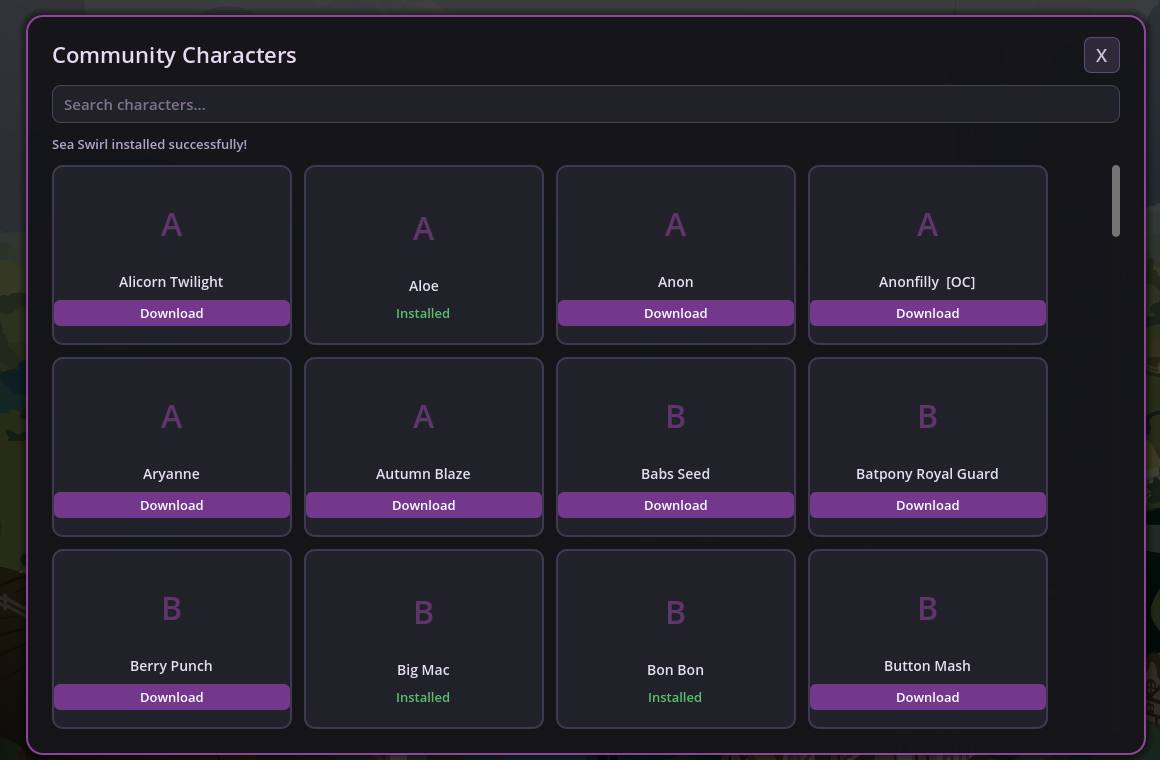
Task: Click the Alicorn Twilight name text
Action: pos(171,282)
